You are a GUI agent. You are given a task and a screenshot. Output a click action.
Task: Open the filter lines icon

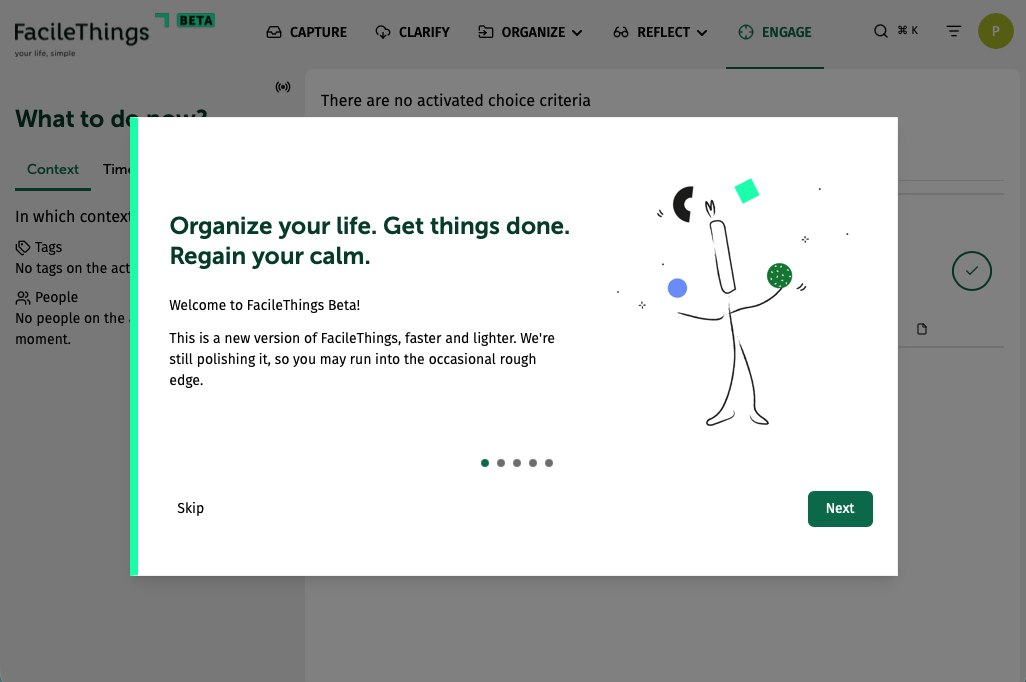coord(954,31)
